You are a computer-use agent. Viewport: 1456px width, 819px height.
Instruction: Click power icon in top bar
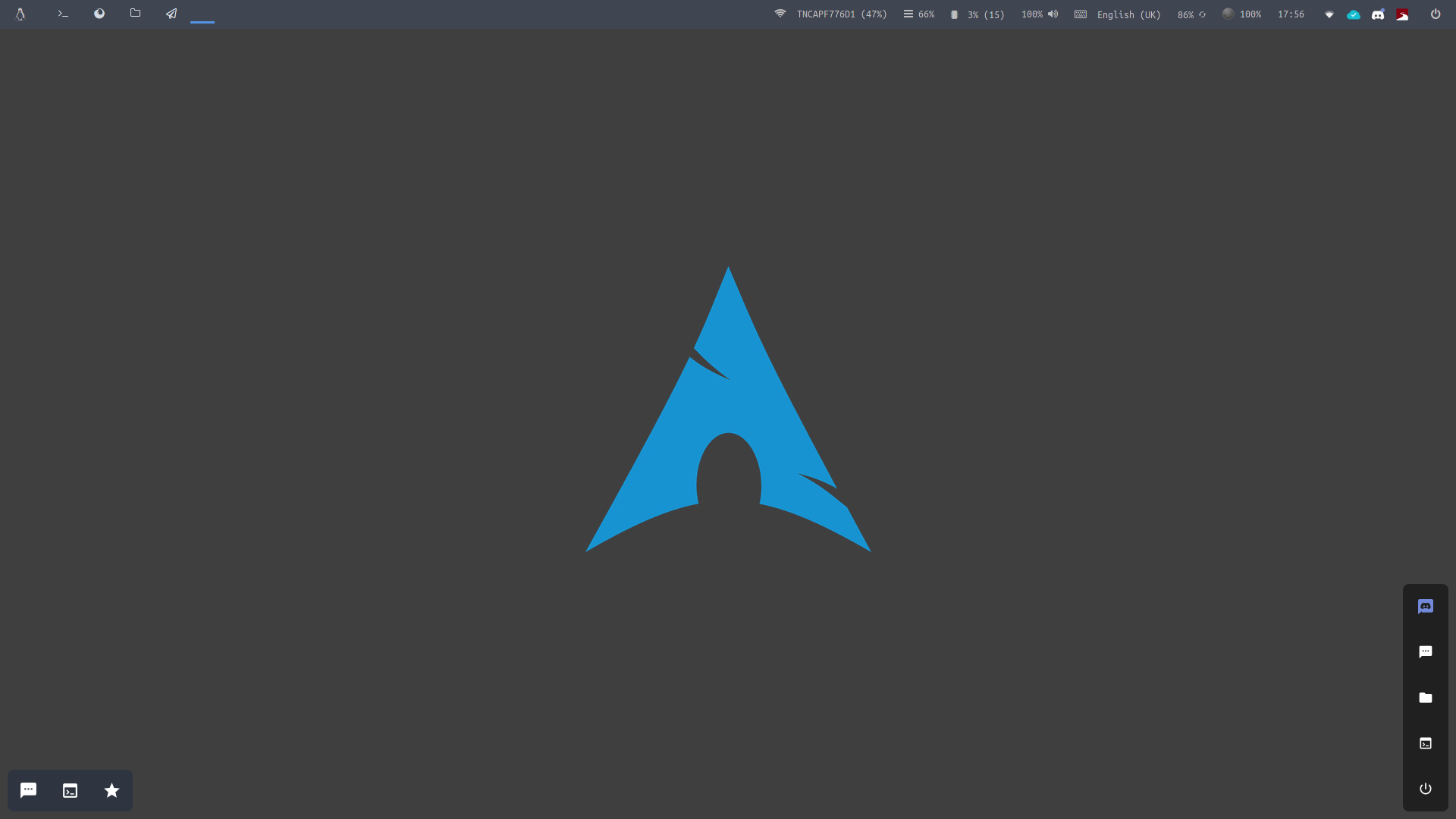1436,14
